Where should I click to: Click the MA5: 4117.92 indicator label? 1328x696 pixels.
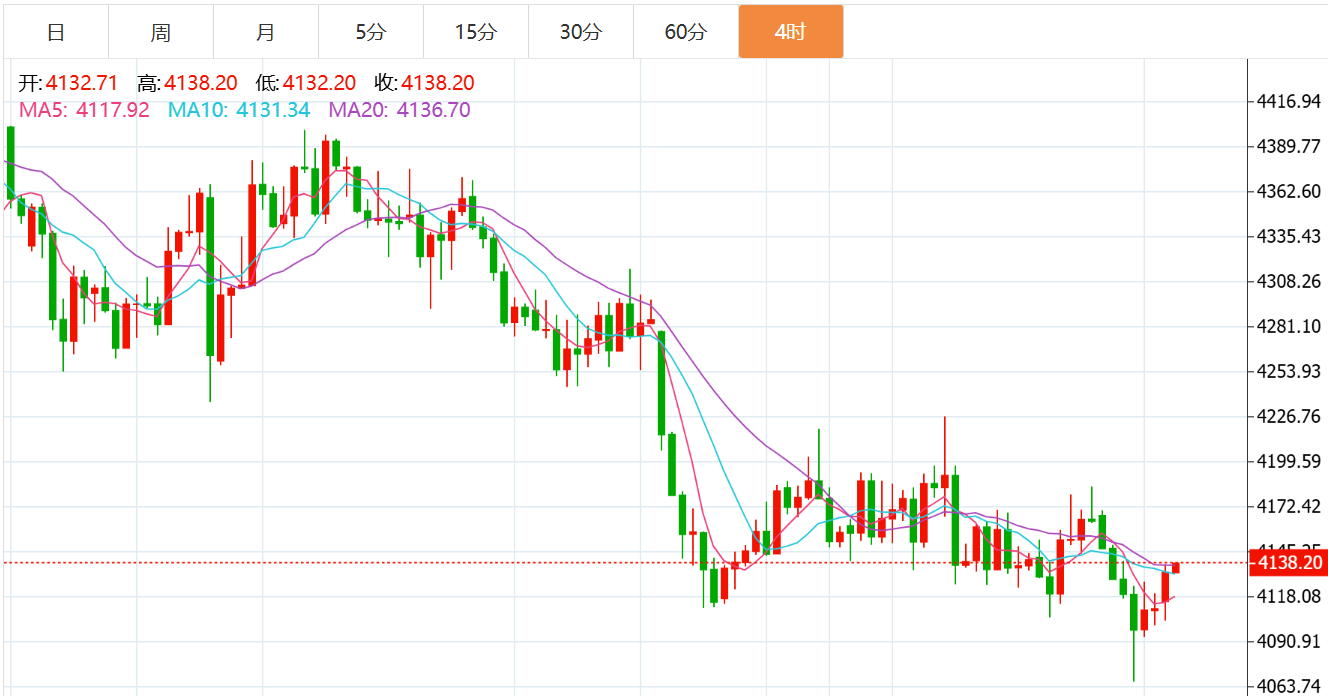tap(84, 110)
